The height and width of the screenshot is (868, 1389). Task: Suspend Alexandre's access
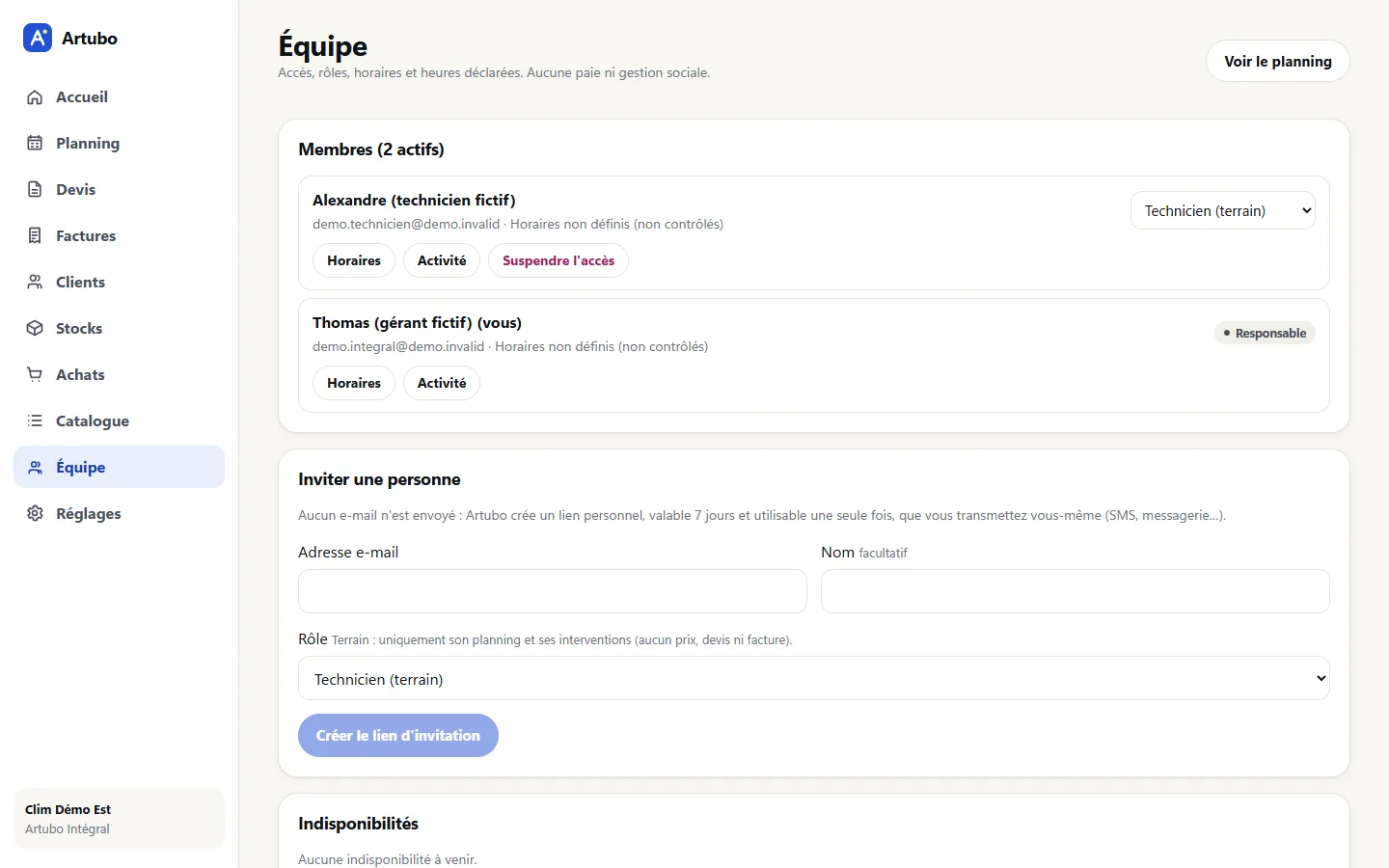558,260
